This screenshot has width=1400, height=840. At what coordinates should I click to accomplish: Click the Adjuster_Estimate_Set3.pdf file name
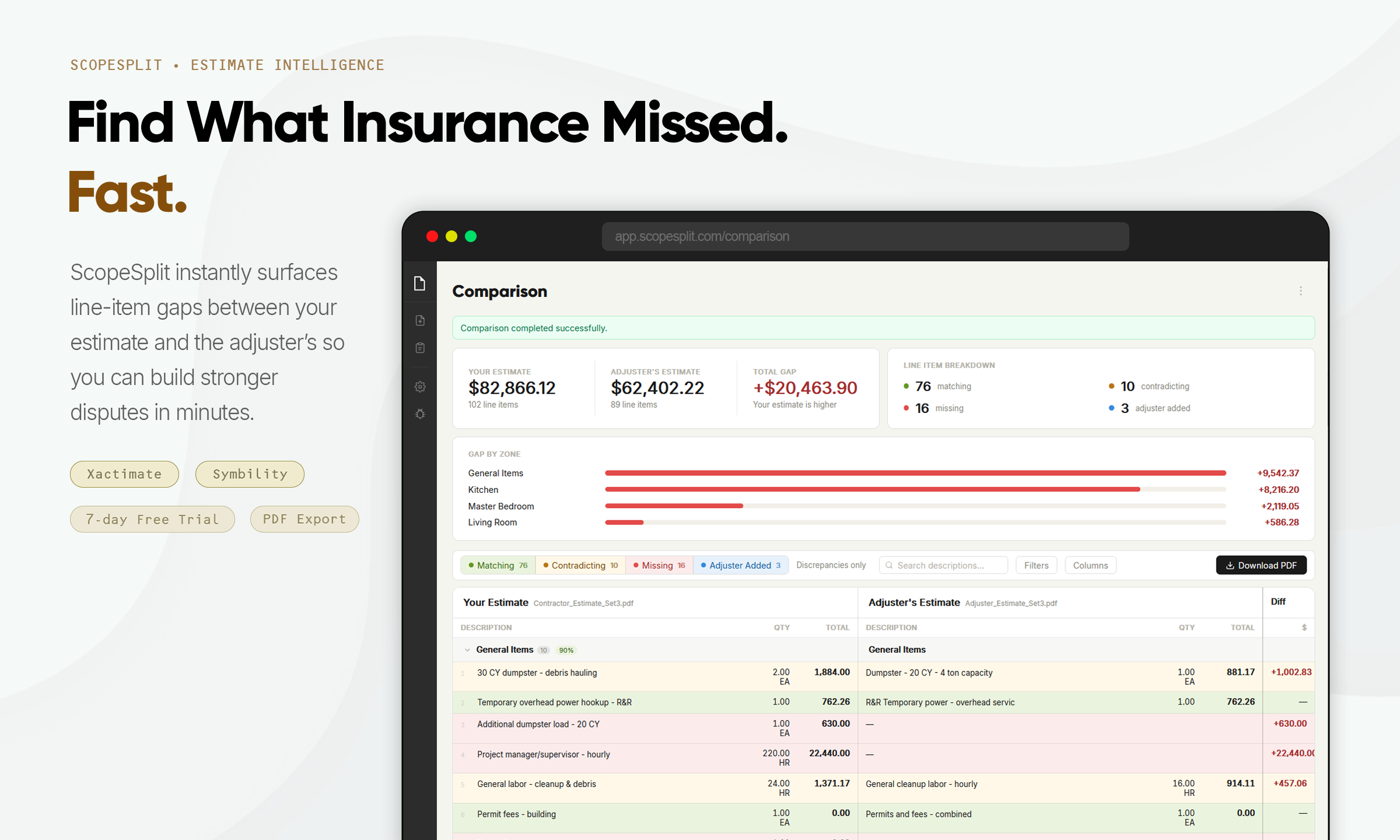click(x=1011, y=603)
